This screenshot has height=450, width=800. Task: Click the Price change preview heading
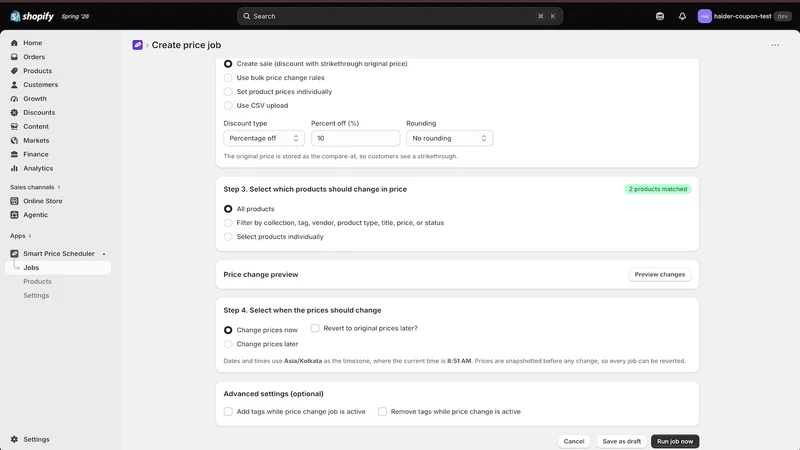point(261,274)
